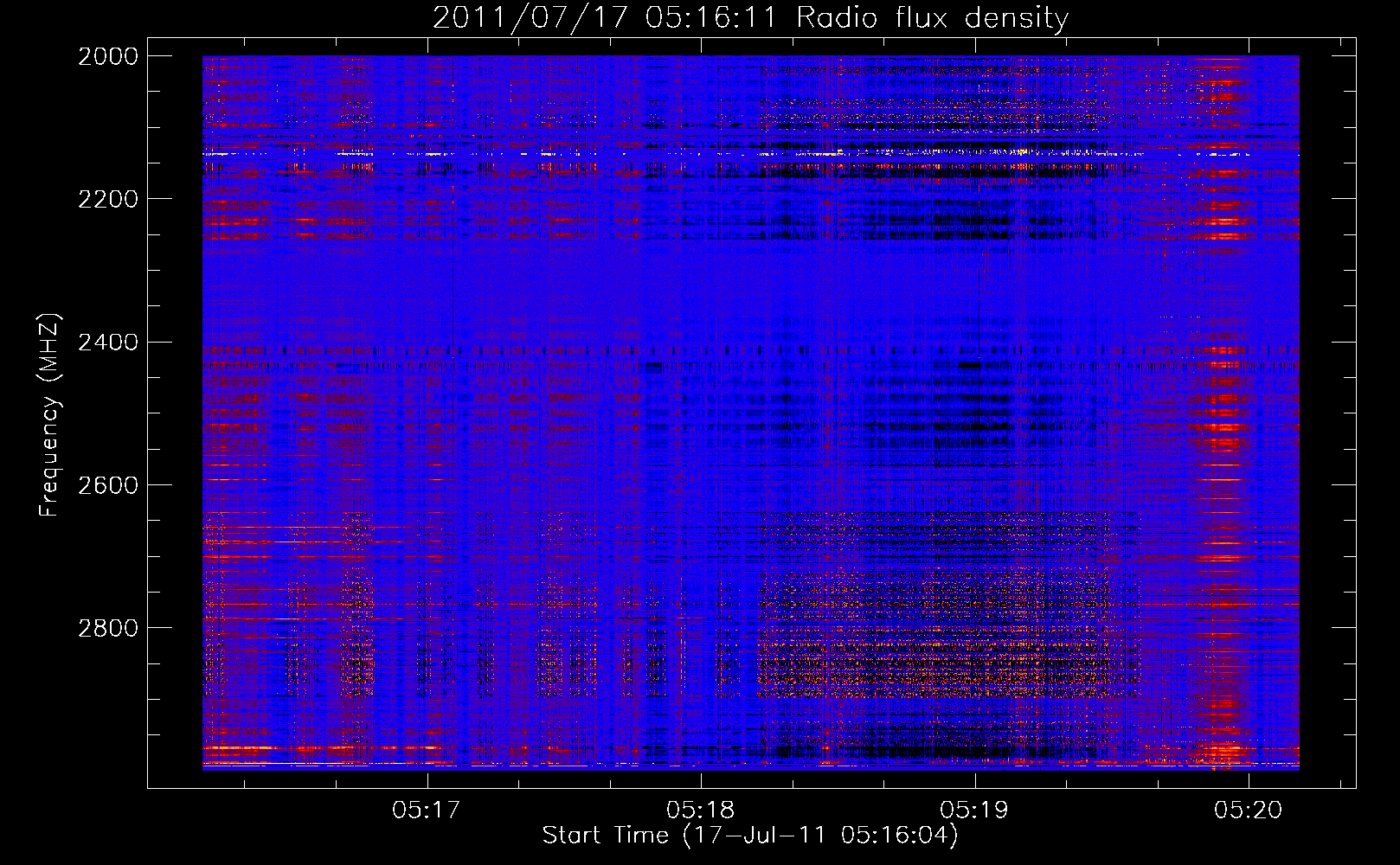1400x865 pixels.
Task: Click the 05:17 time axis label
Action: click(x=427, y=810)
